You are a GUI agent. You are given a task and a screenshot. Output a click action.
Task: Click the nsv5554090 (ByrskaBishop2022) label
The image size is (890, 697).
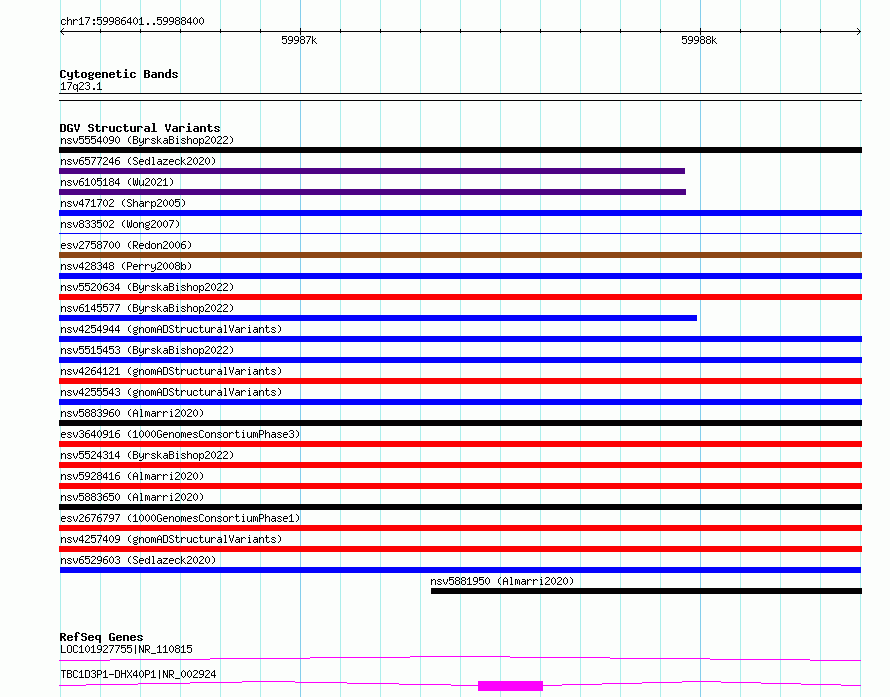tap(147, 140)
